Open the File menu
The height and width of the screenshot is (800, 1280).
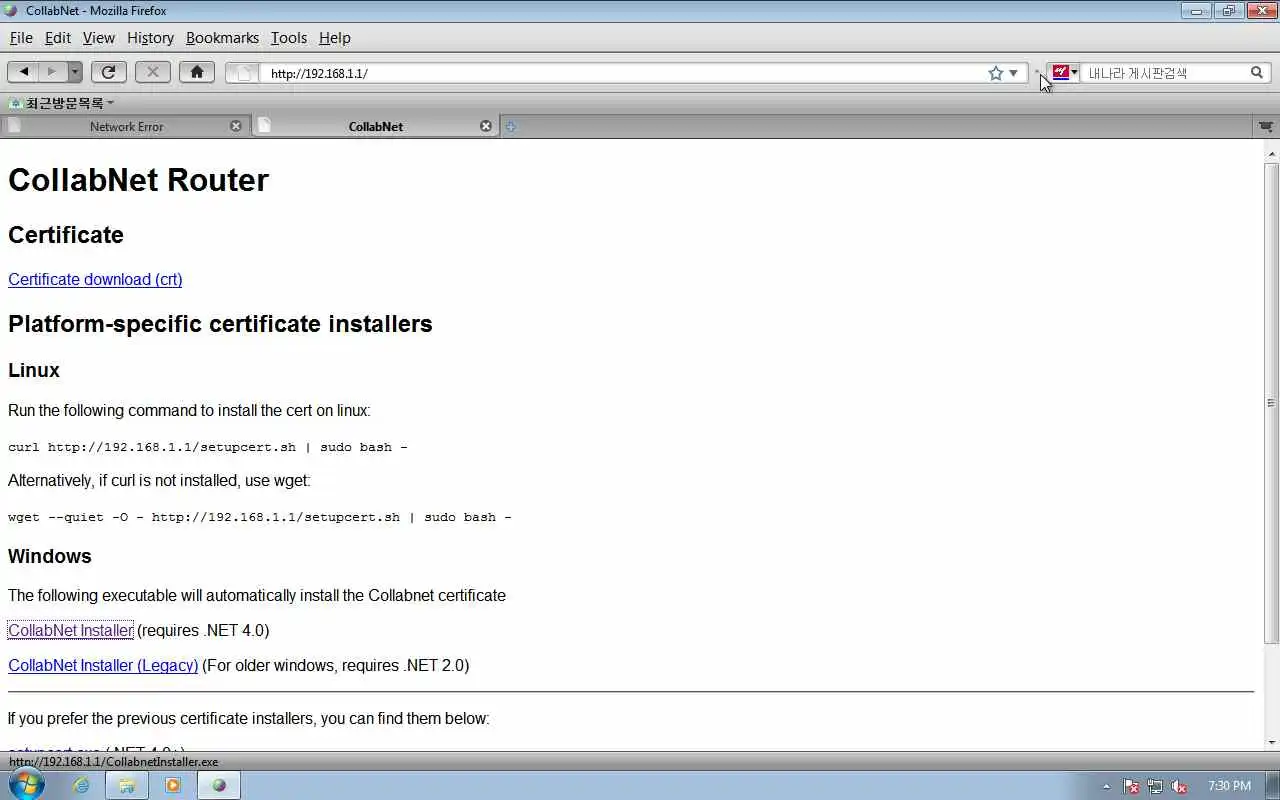[21, 38]
